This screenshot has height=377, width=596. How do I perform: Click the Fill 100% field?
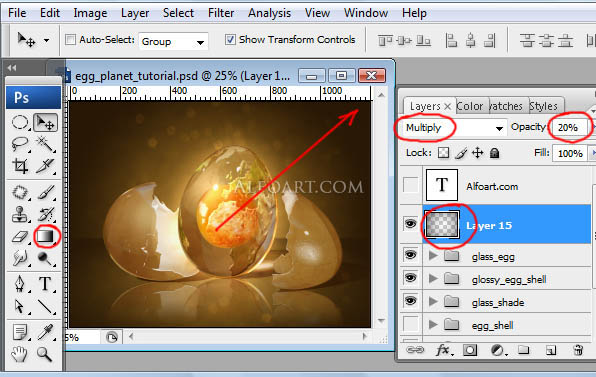click(569, 153)
